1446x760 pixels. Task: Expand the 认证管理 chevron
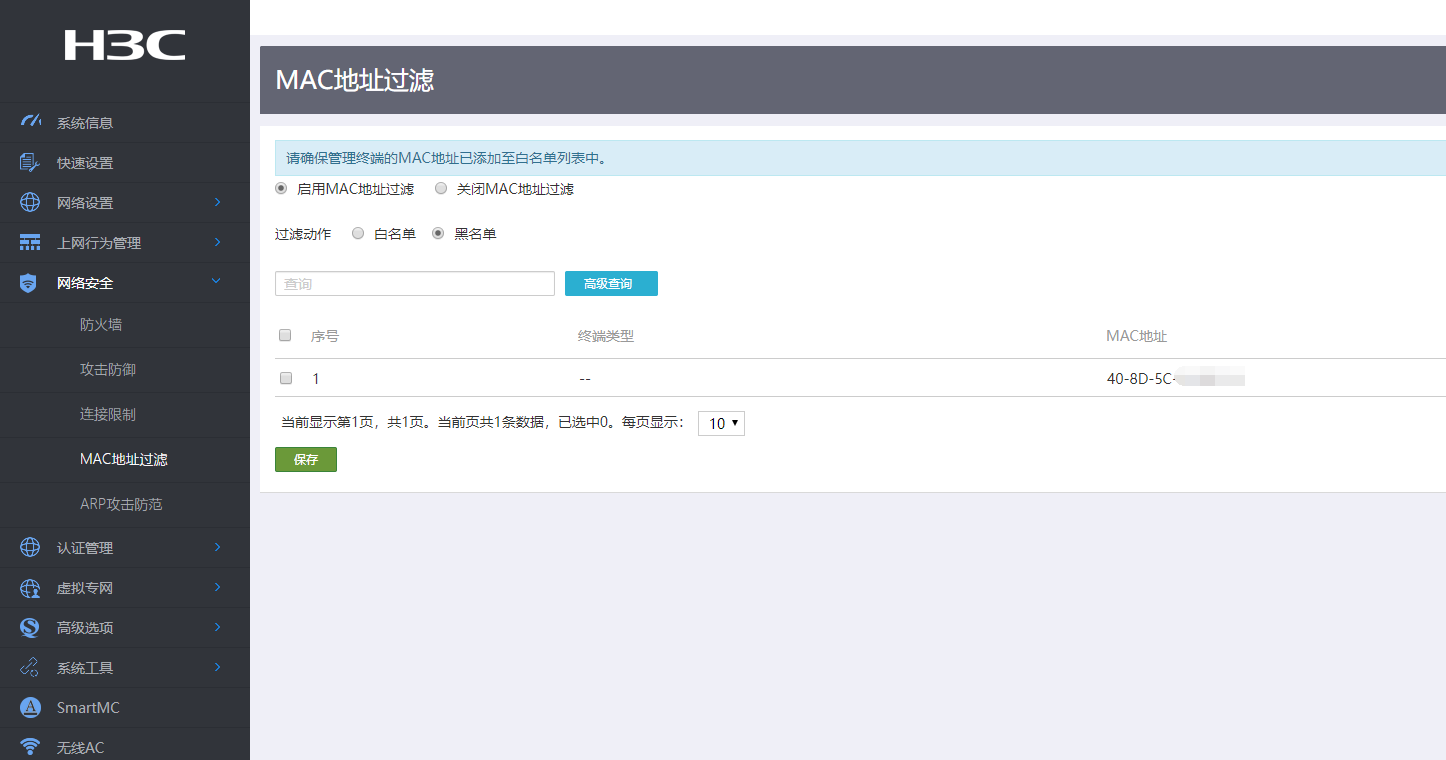217,548
